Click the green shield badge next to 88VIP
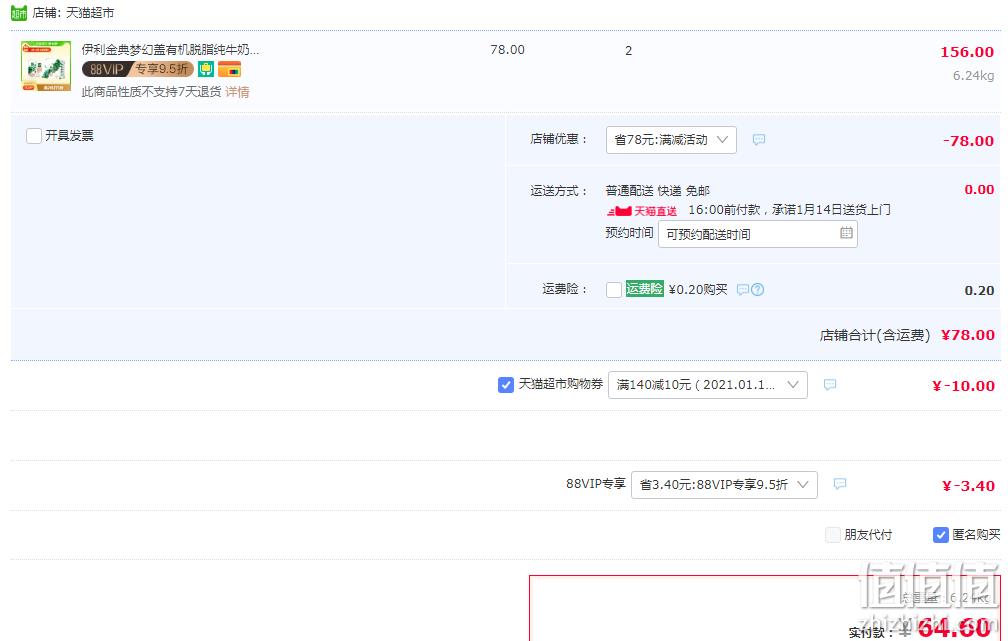The width and height of the screenshot is (1008, 641). pos(206,69)
